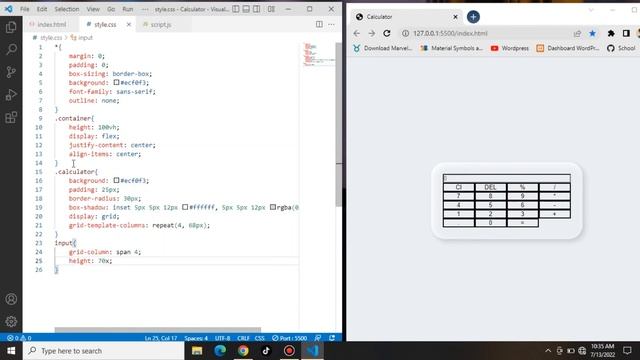Reload the Calculator page
Screen dimensions: 640x360
tap(387, 33)
